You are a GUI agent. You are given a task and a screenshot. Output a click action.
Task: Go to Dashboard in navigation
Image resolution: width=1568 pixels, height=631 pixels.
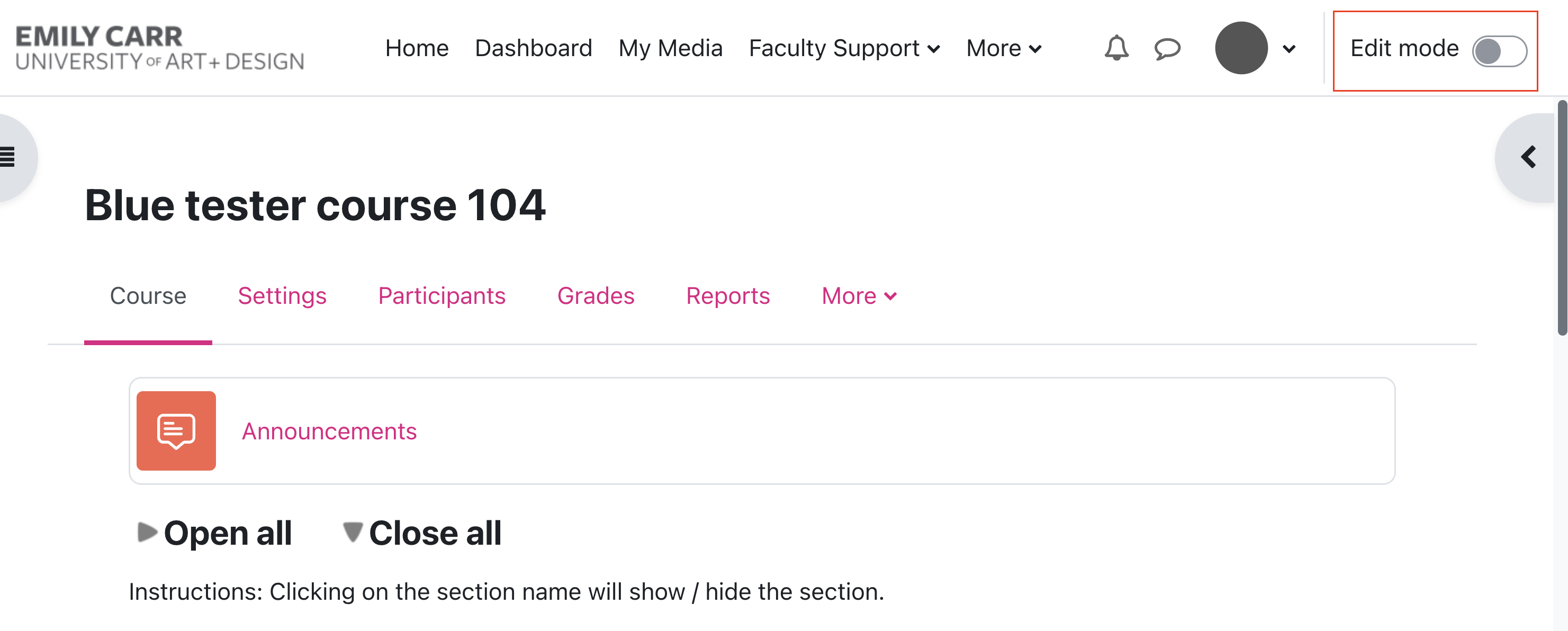(x=533, y=48)
